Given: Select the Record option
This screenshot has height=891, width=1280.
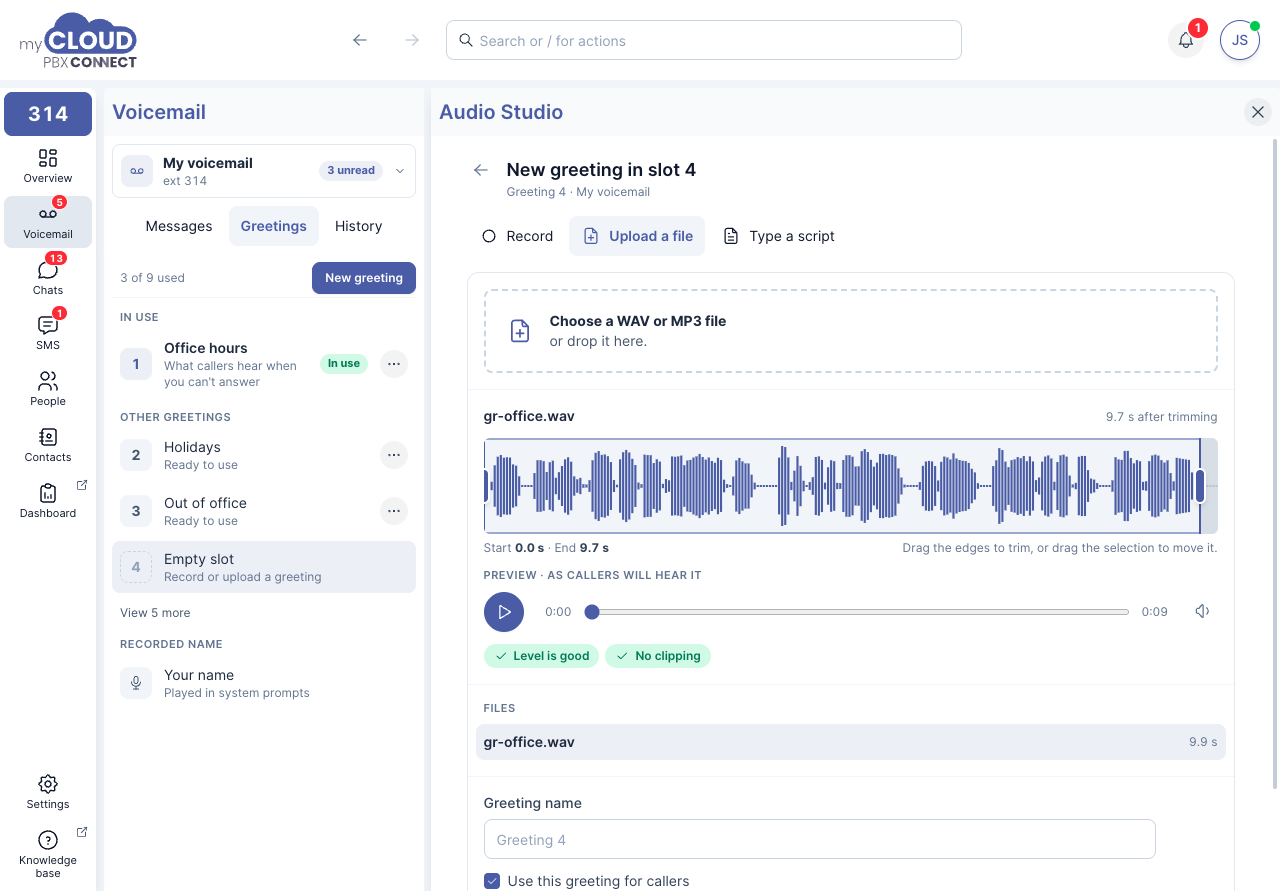Looking at the screenshot, I should coord(517,236).
